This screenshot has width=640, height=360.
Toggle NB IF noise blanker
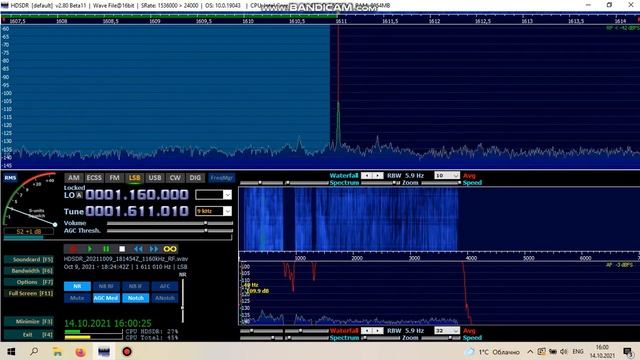coord(136,286)
